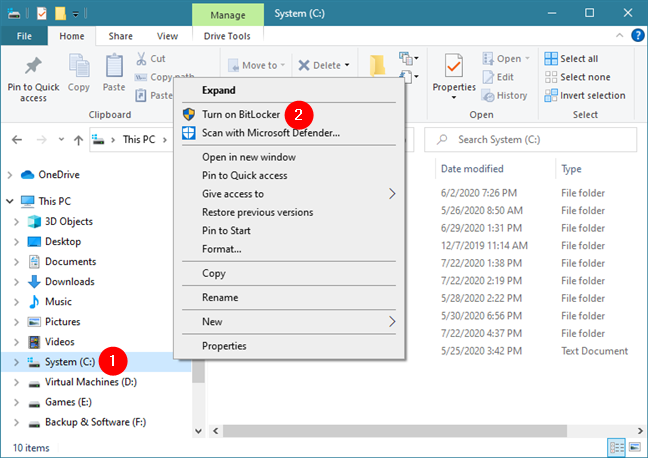Collapse the ribbon with the chevron
The width and height of the screenshot is (648, 458).
click(x=619, y=36)
